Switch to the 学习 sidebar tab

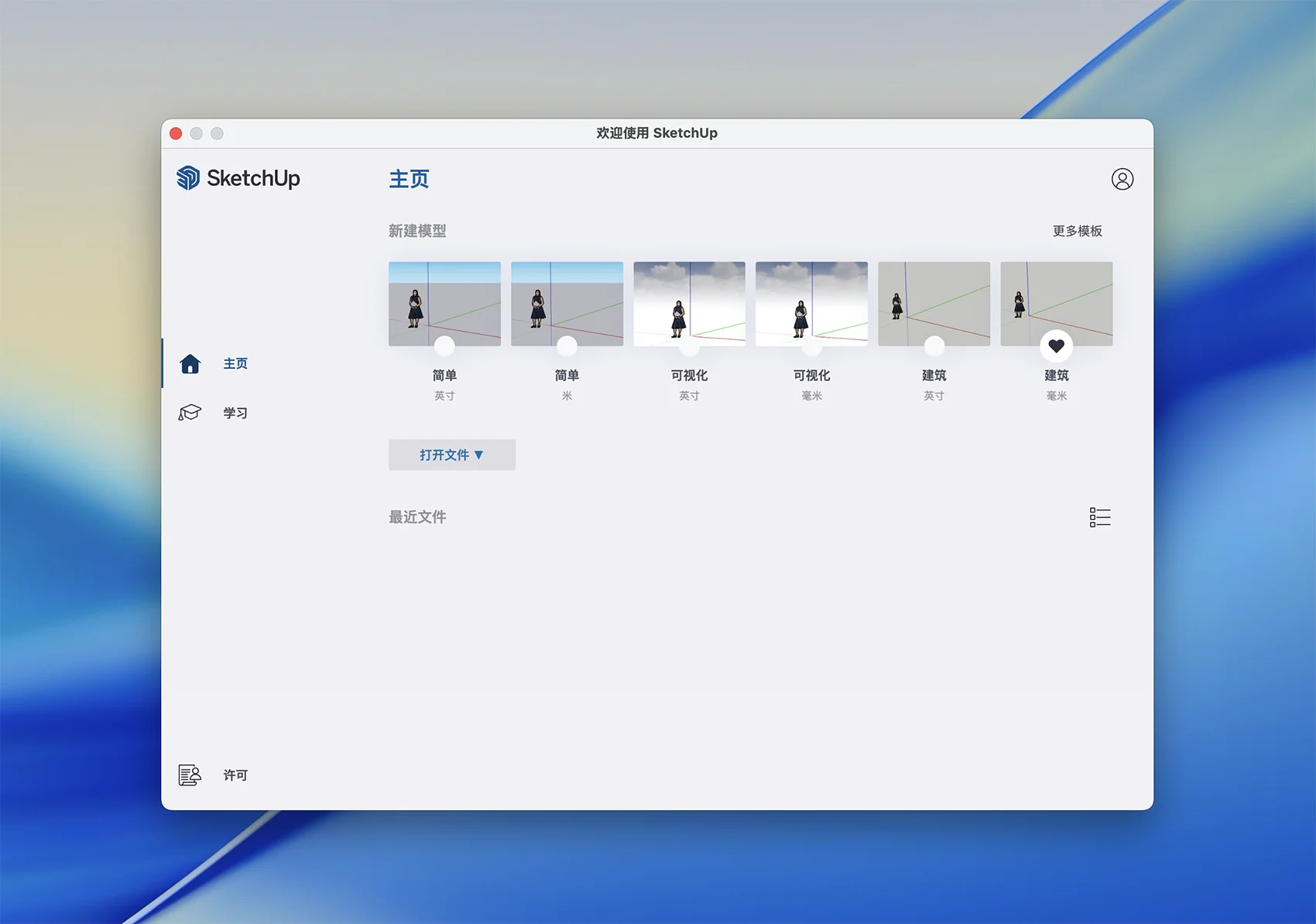point(235,413)
